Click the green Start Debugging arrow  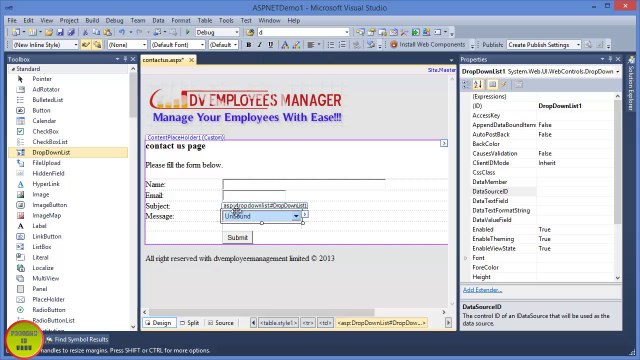188,32
